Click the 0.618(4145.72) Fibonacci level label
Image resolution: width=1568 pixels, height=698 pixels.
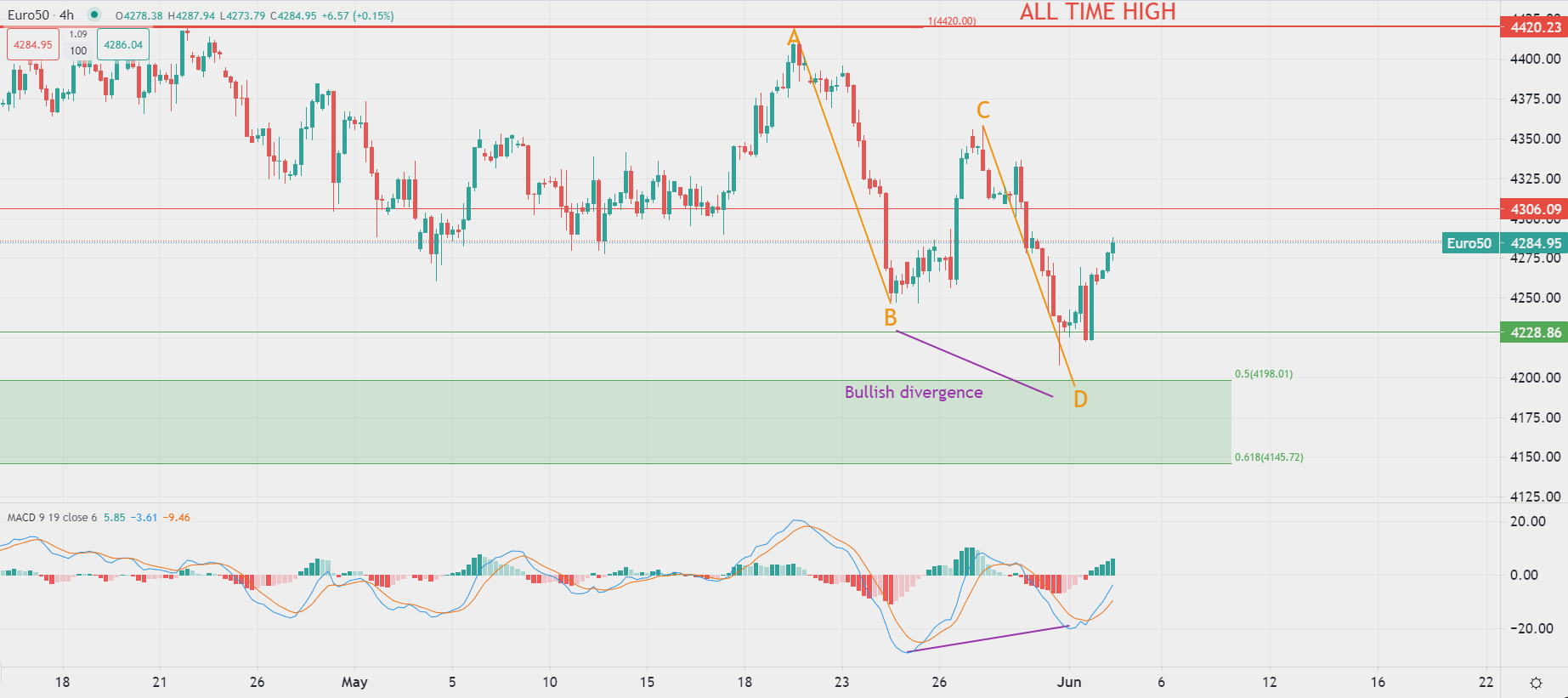pos(1268,457)
